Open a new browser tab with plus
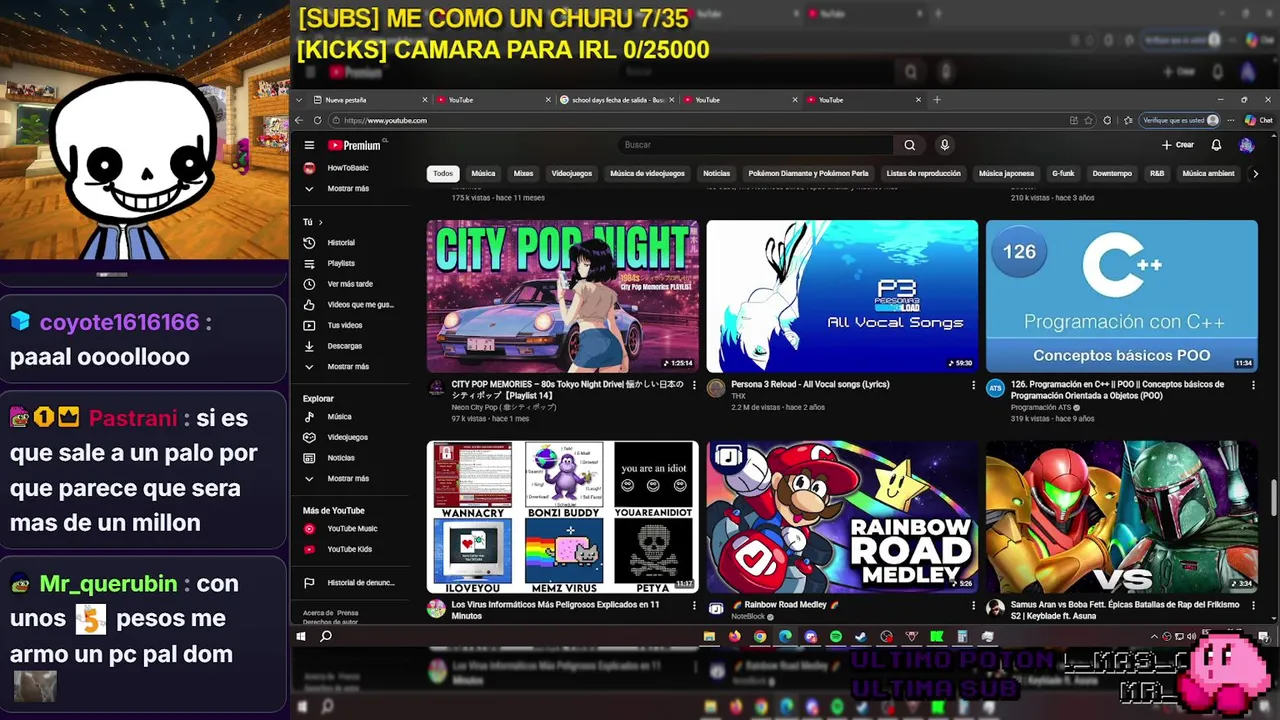1280x720 pixels. (x=937, y=100)
